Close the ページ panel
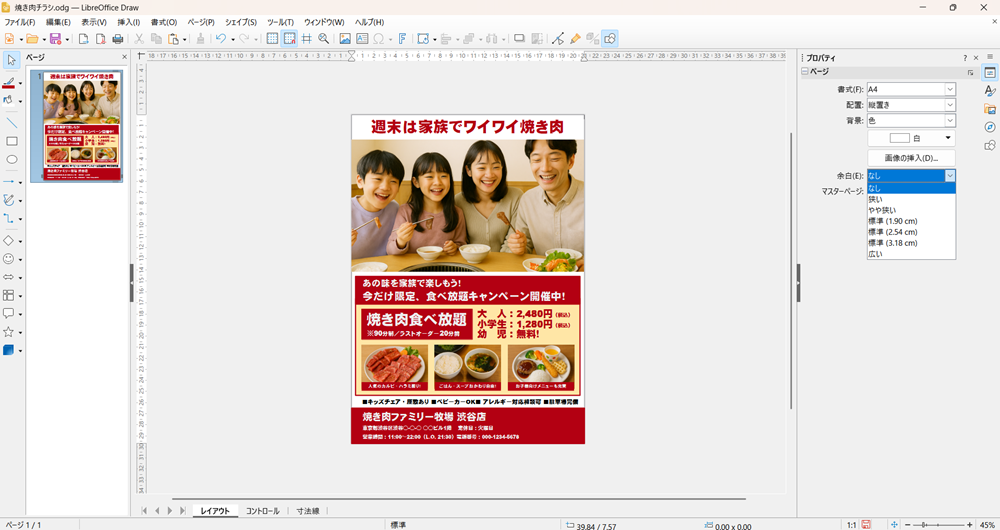 (x=124, y=57)
